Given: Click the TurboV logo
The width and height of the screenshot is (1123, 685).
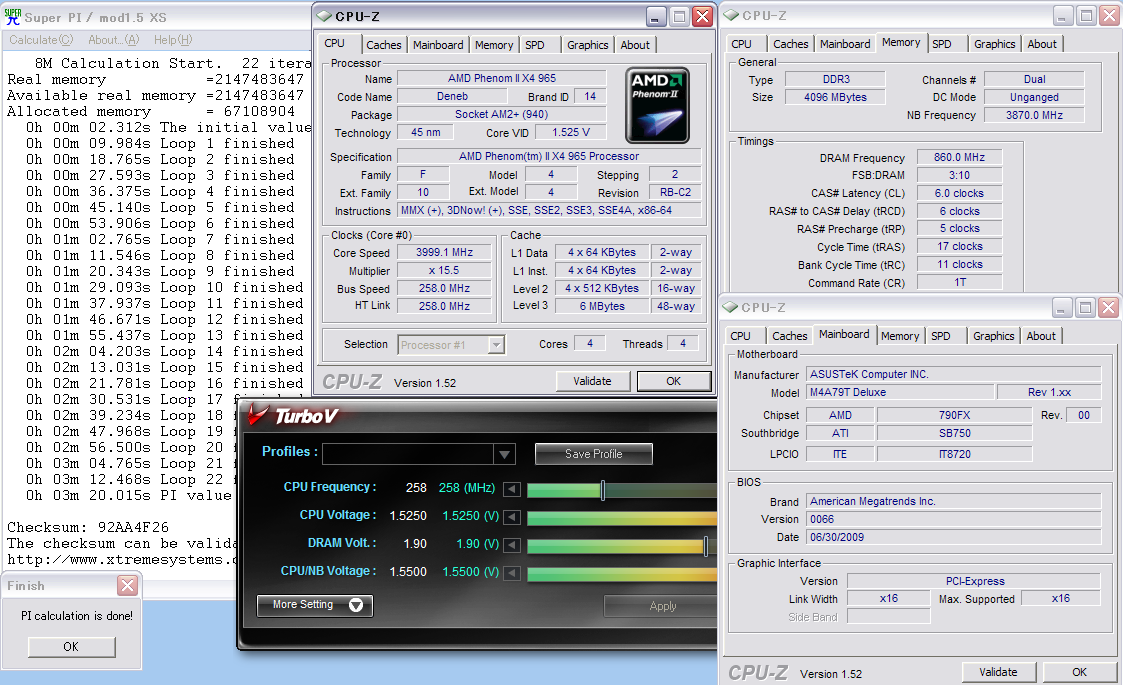Looking at the screenshot, I should tap(294, 416).
